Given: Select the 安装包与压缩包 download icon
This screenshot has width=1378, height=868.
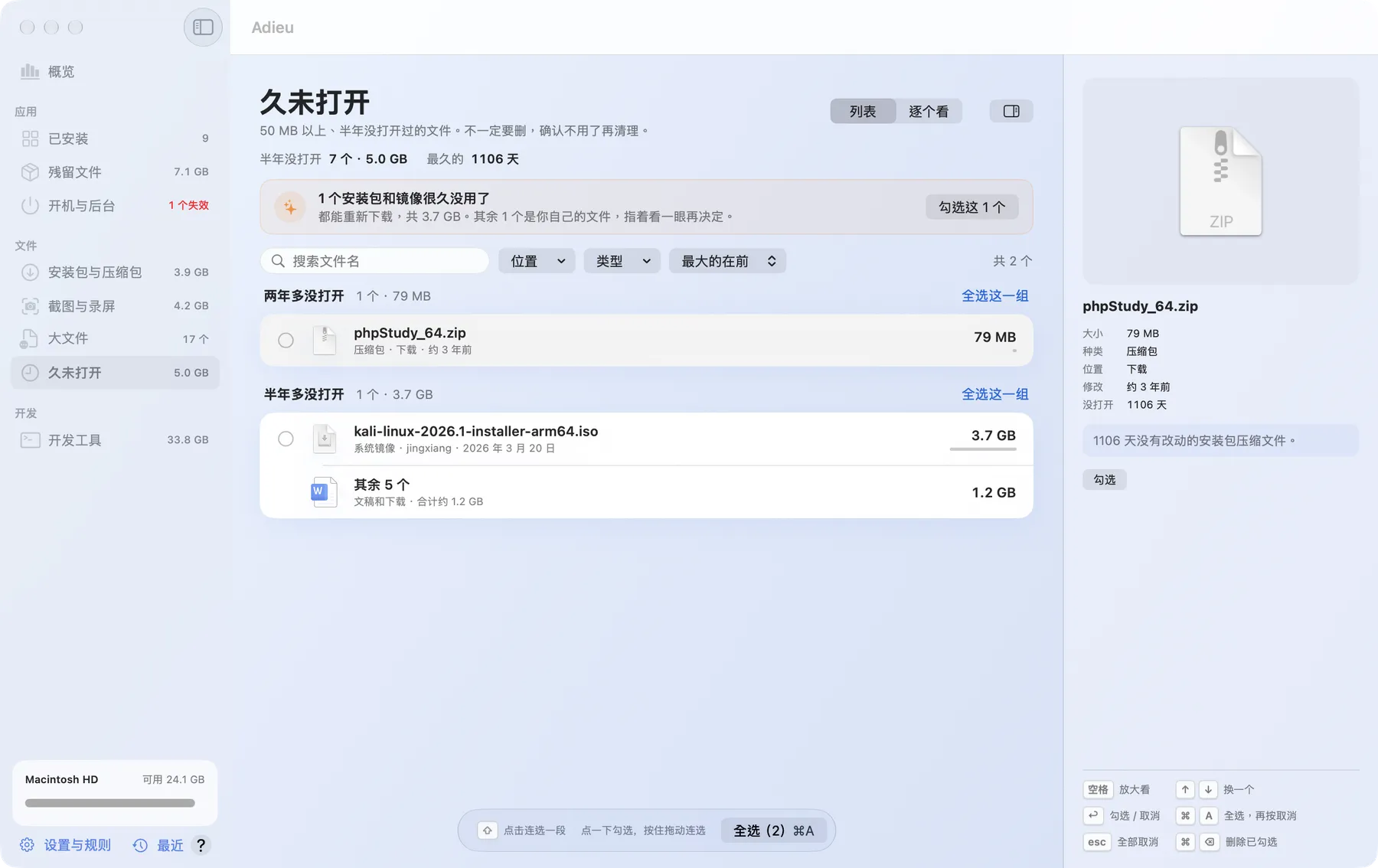Looking at the screenshot, I should 30,272.
